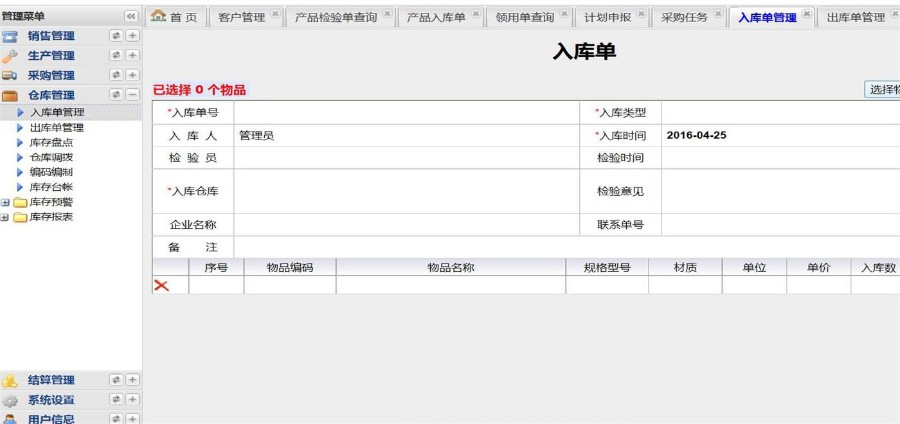Image resolution: width=900 pixels, height=424 pixels.
Task: Close the 计划申报 tab
Action: click(641, 14)
